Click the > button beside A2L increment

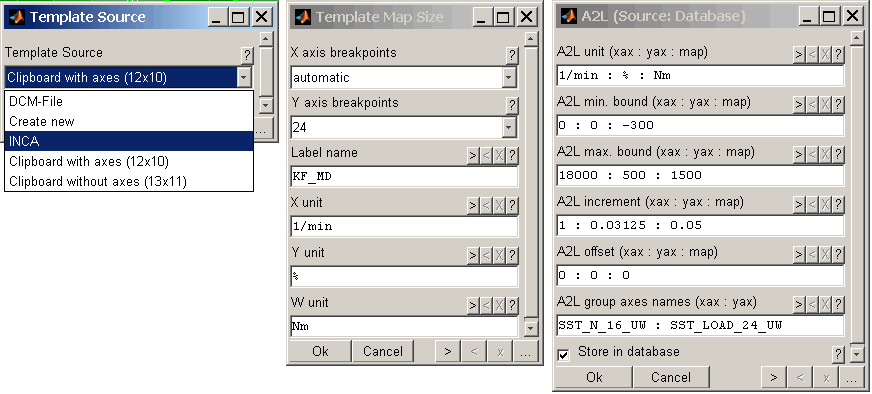click(799, 205)
